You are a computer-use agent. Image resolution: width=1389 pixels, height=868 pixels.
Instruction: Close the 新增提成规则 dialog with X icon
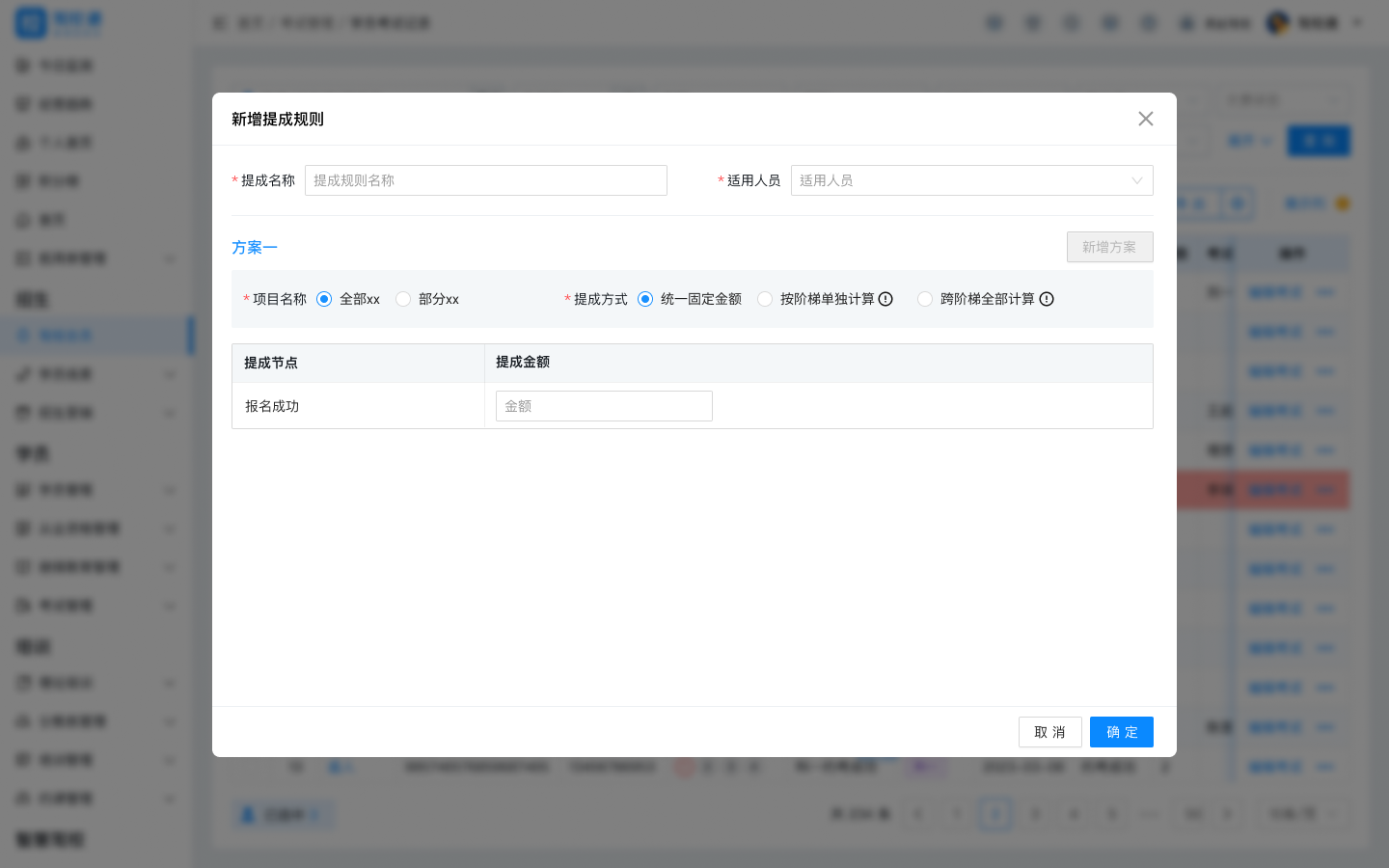[1146, 119]
